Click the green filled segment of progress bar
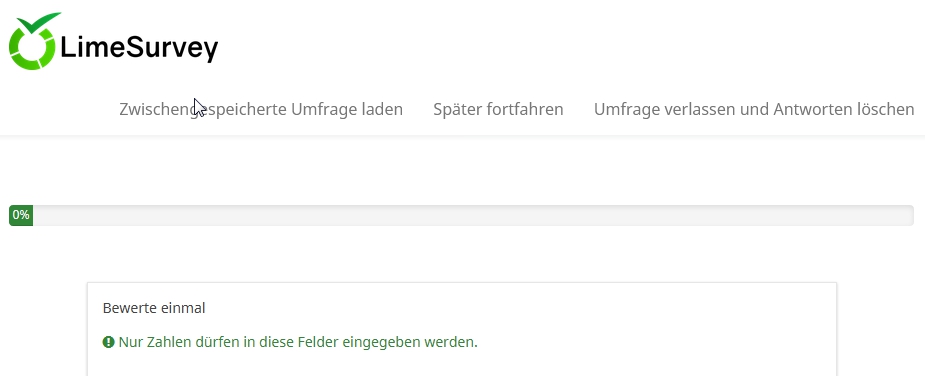Viewport: 925px width, 376px height. coord(21,215)
